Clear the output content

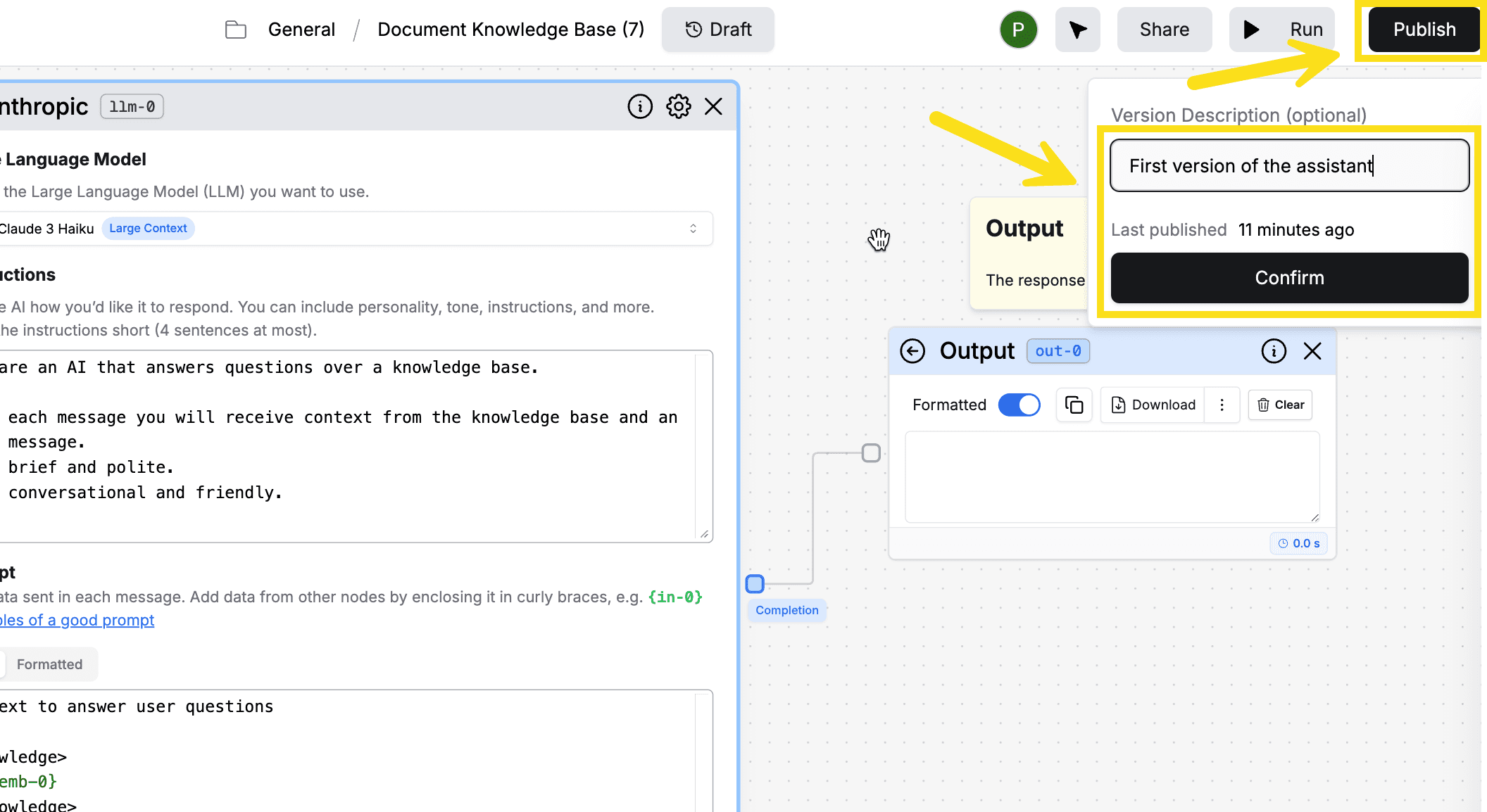pos(1281,405)
